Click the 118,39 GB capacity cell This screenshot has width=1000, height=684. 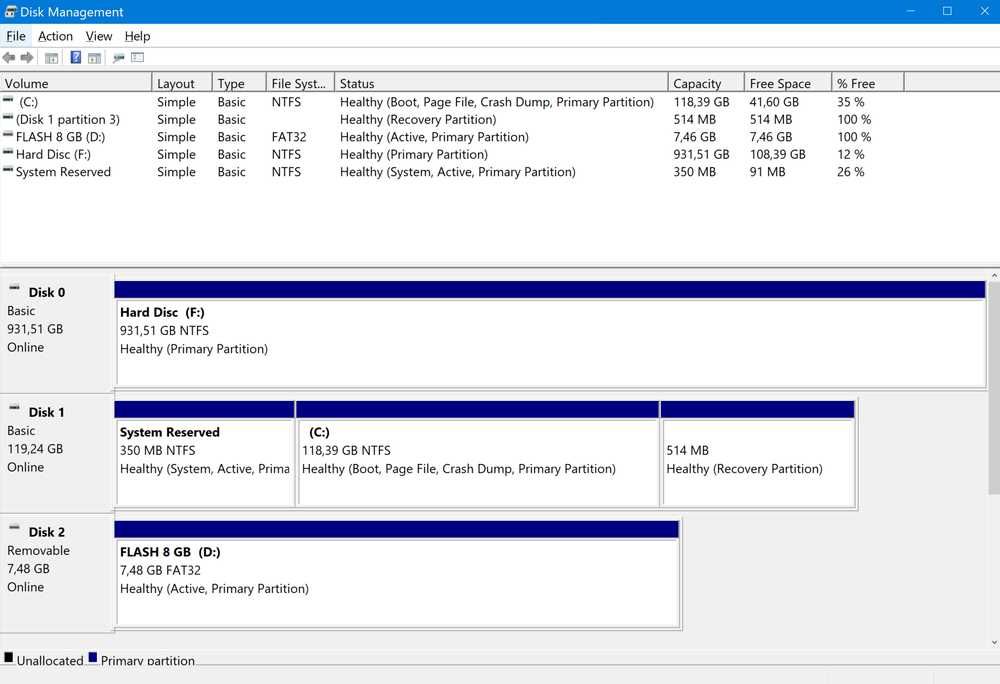coord(702,102)
